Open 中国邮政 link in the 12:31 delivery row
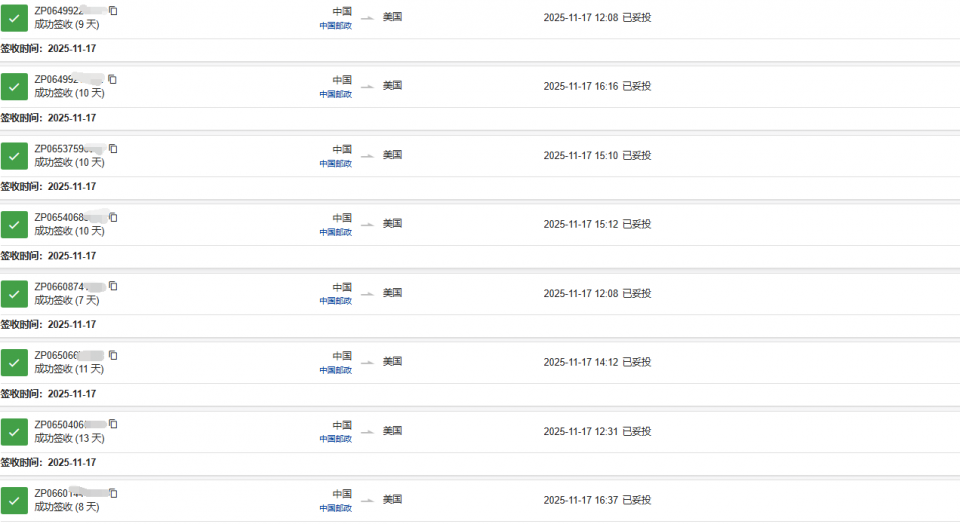Screen dimensions: 960x524 click(335, 439)
